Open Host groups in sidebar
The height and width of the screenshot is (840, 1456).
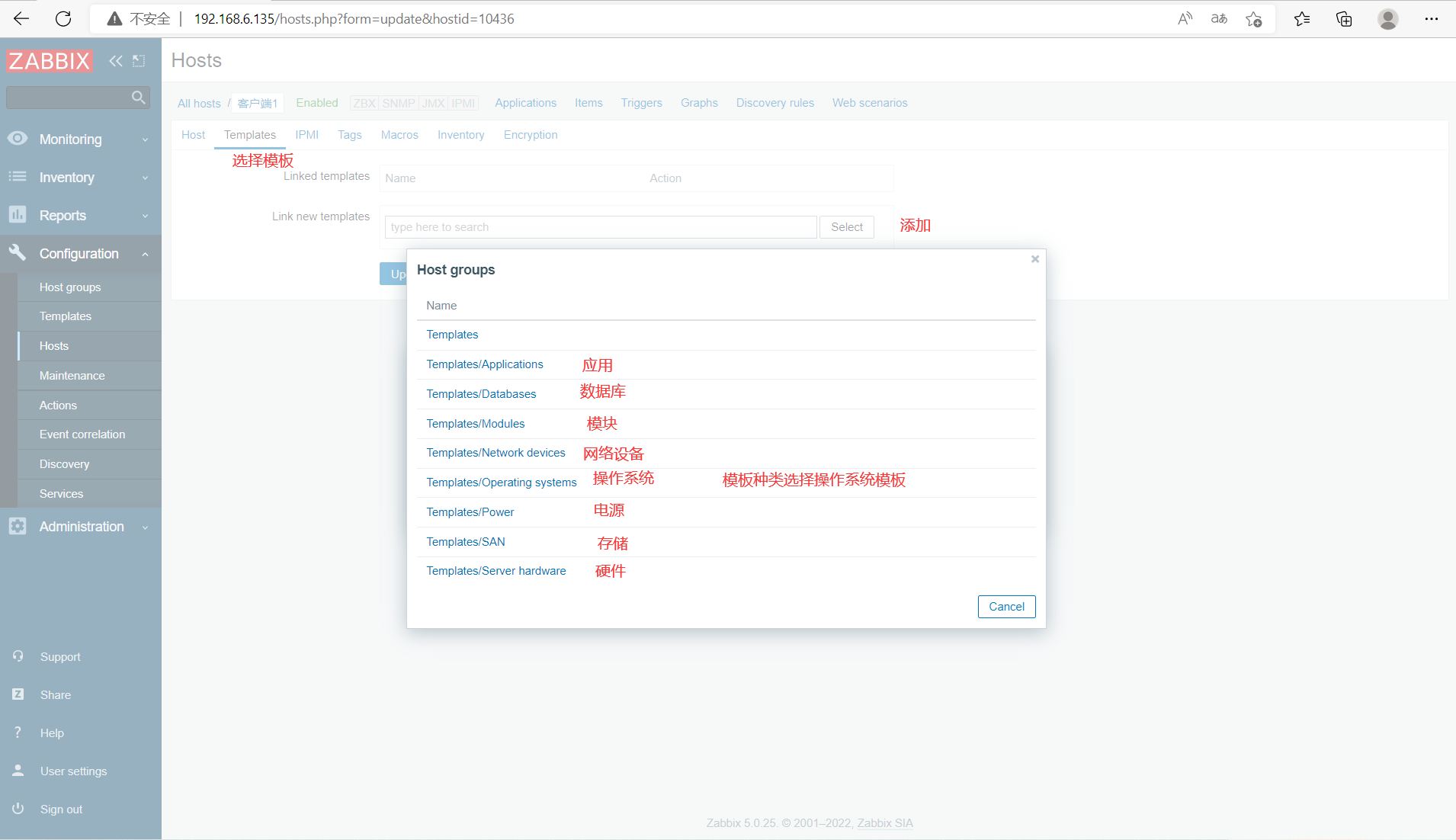(70, 287)
